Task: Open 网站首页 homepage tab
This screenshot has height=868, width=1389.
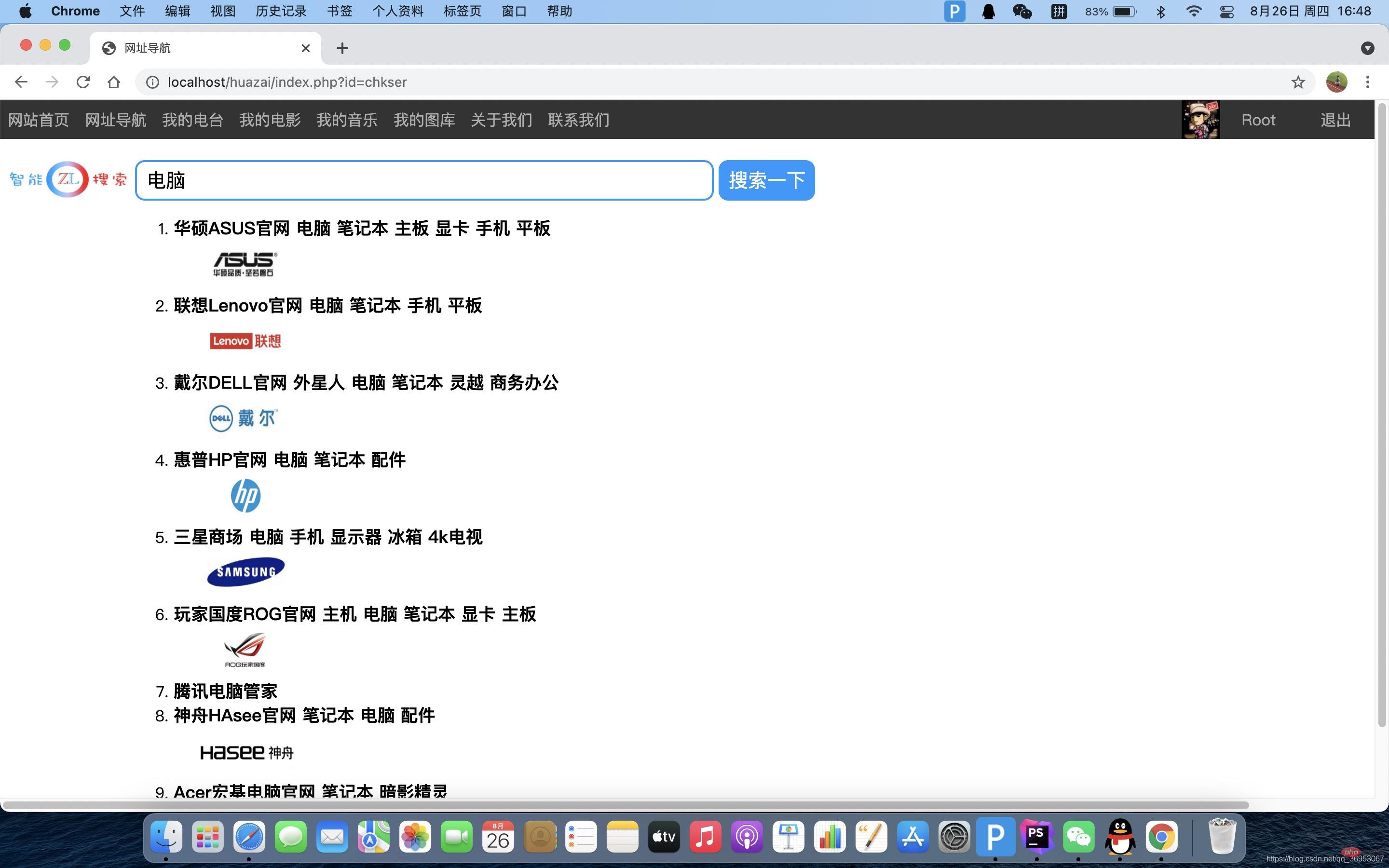Action: coord(39,120)
